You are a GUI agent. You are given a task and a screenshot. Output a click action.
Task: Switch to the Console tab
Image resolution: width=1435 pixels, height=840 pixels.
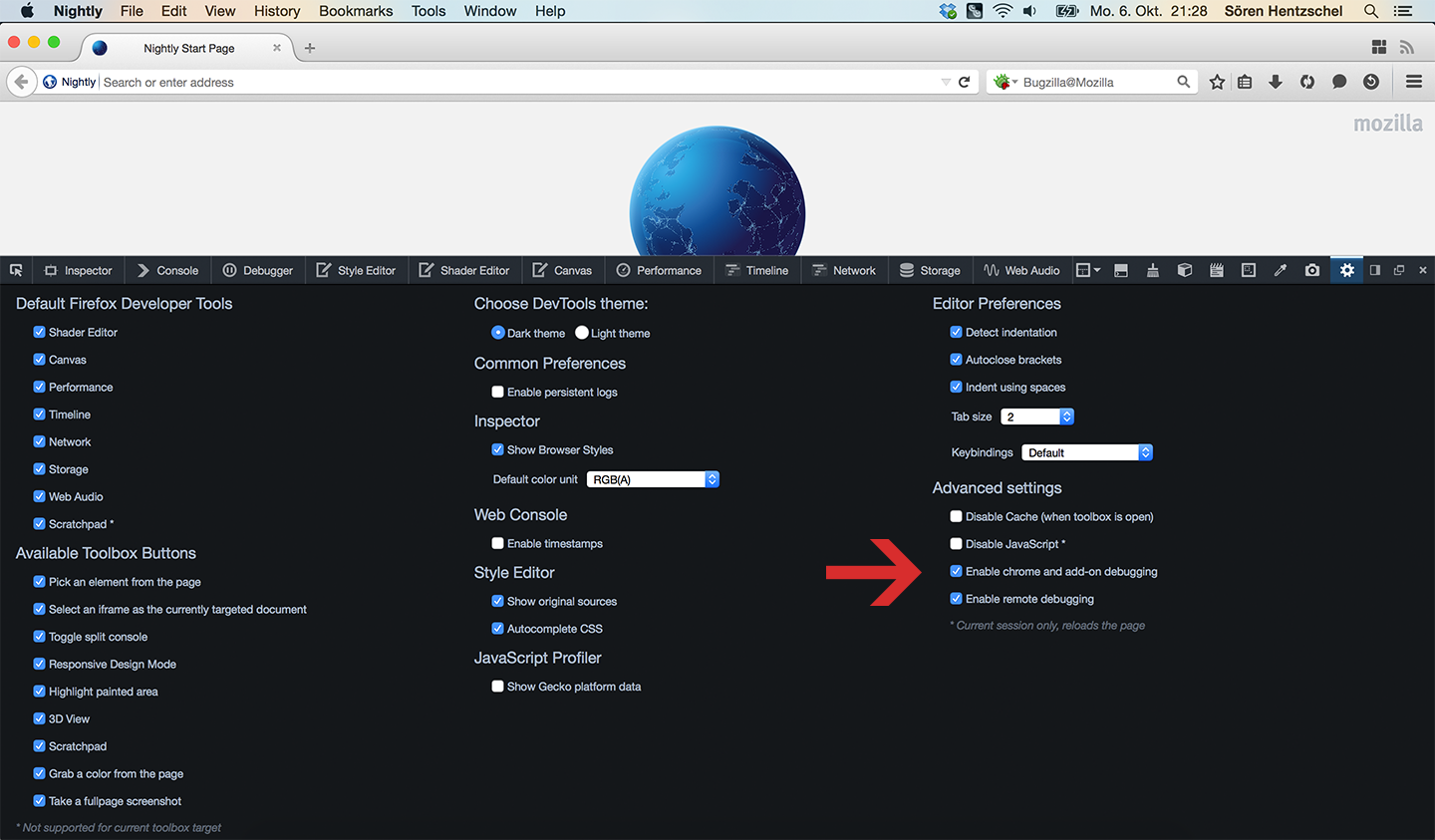tap(167, 270)
